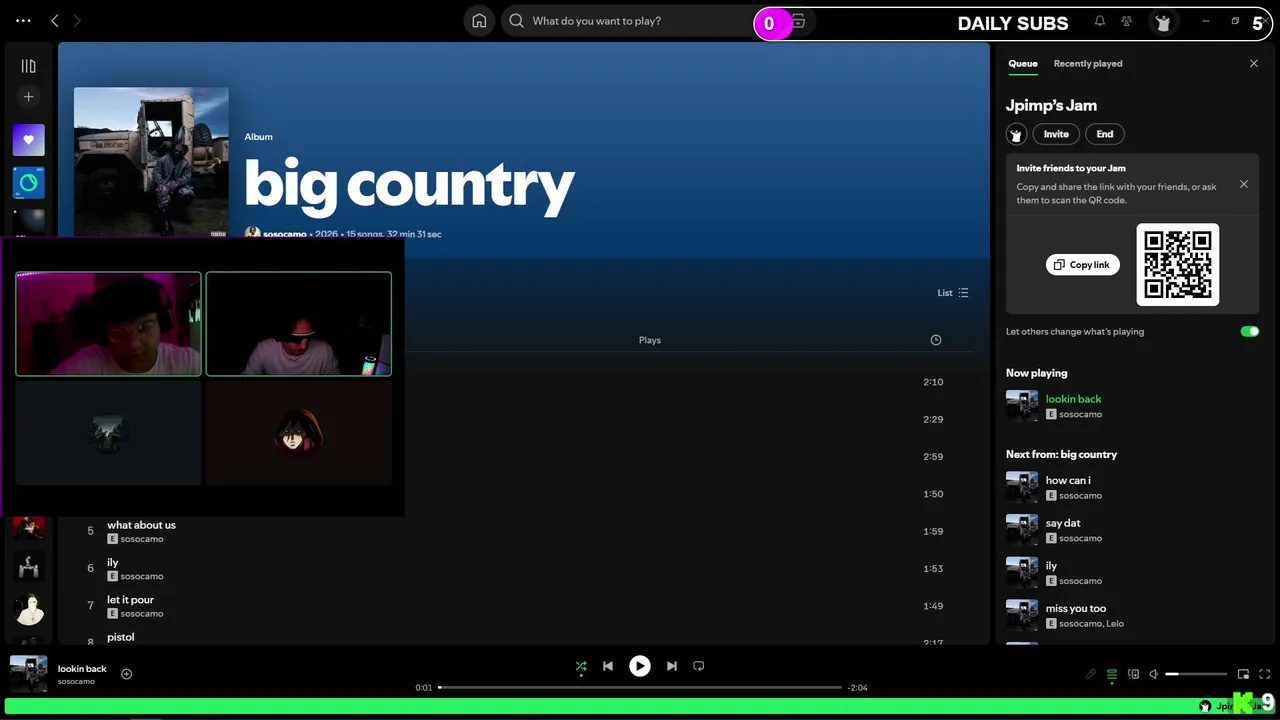The height and width of the screenshot is (720, 1280).
Task: Dismiss the 'Invite friends to your Jam' card
Action: tap(1244, 184)
